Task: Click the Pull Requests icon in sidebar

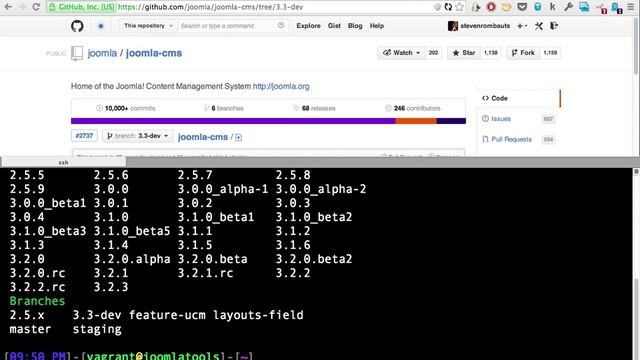Action: pos(485,139)
